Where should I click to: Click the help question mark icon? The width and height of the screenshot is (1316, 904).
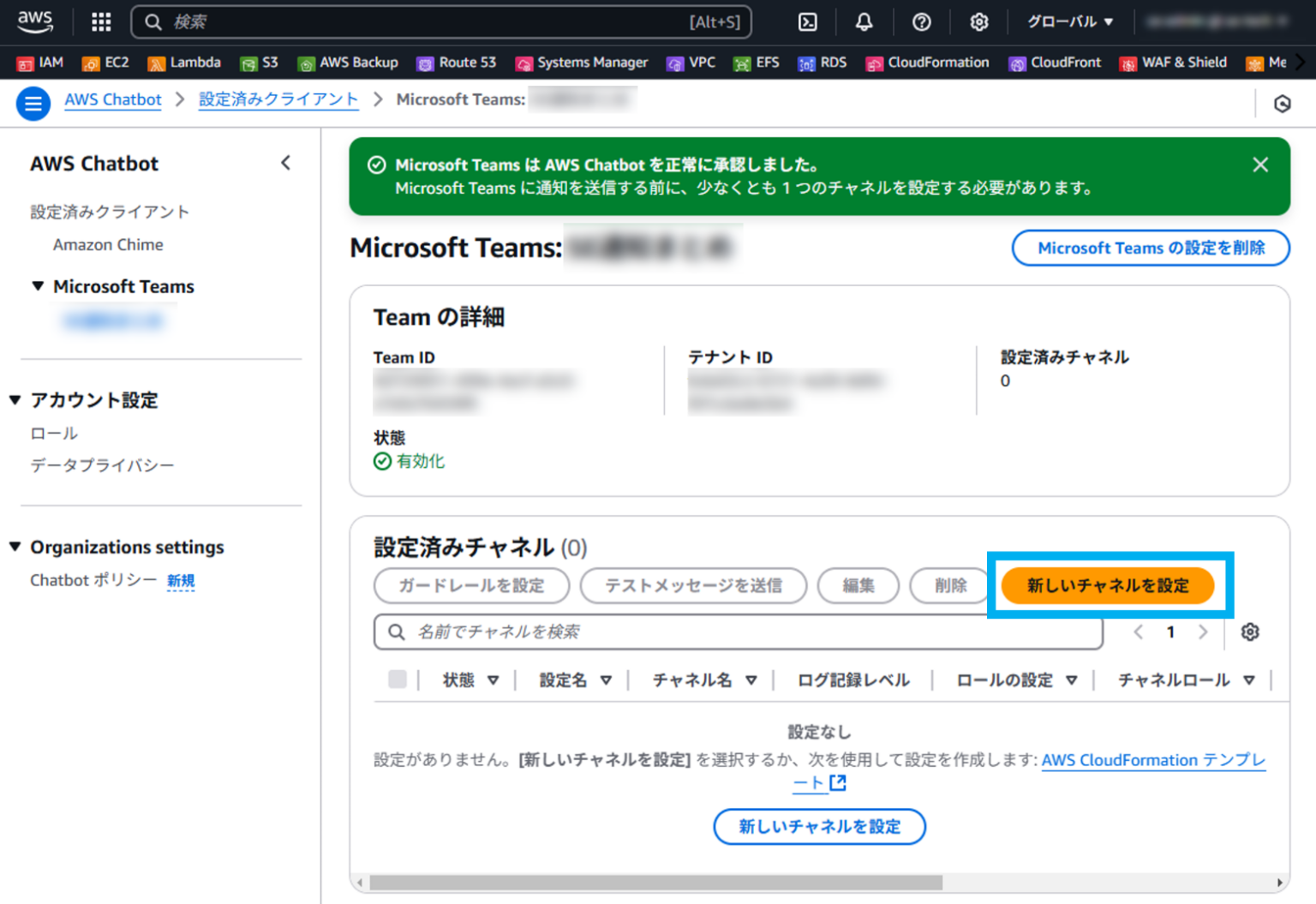pos(921,21)
